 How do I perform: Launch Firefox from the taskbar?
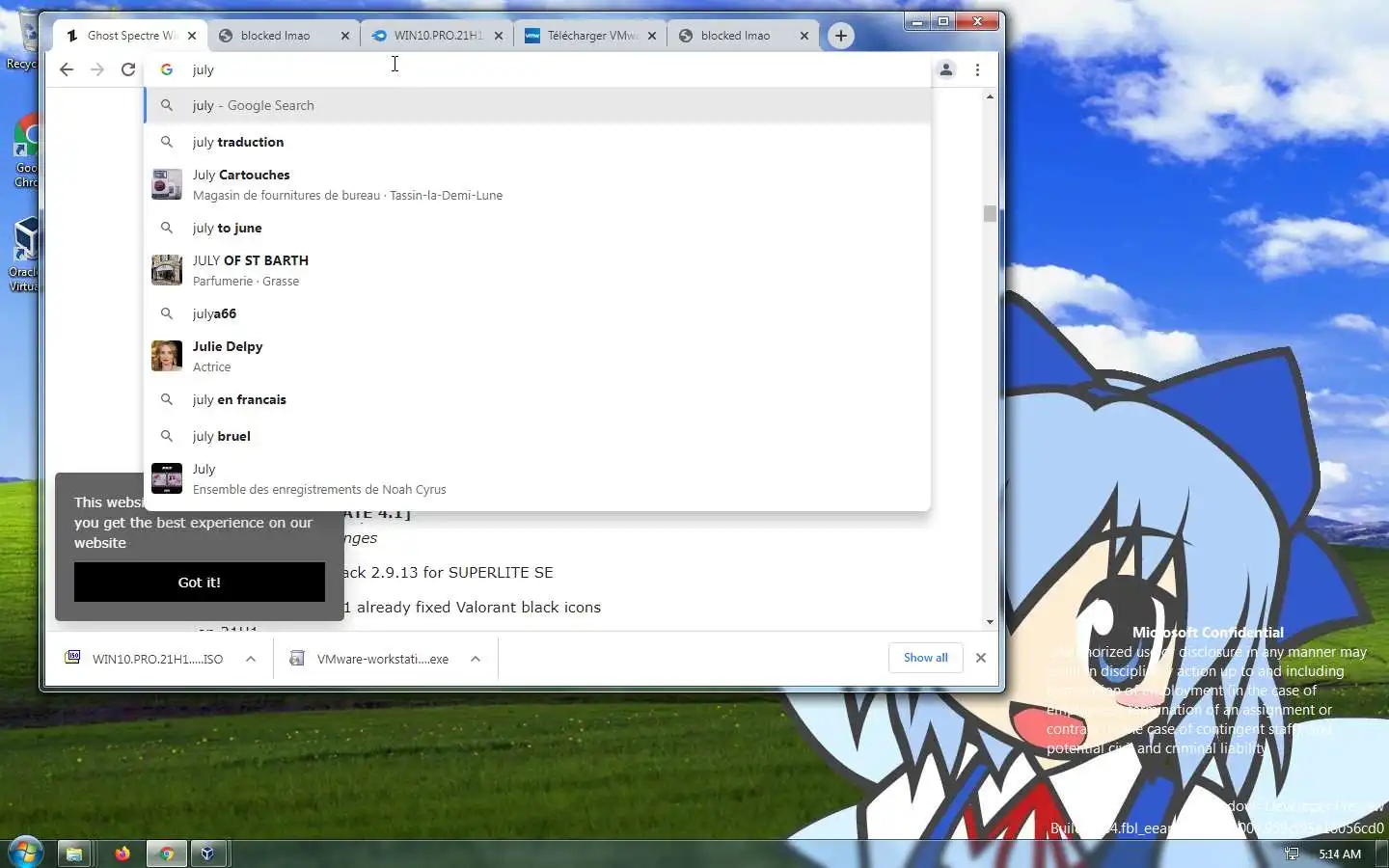click(x=123, y=854)
